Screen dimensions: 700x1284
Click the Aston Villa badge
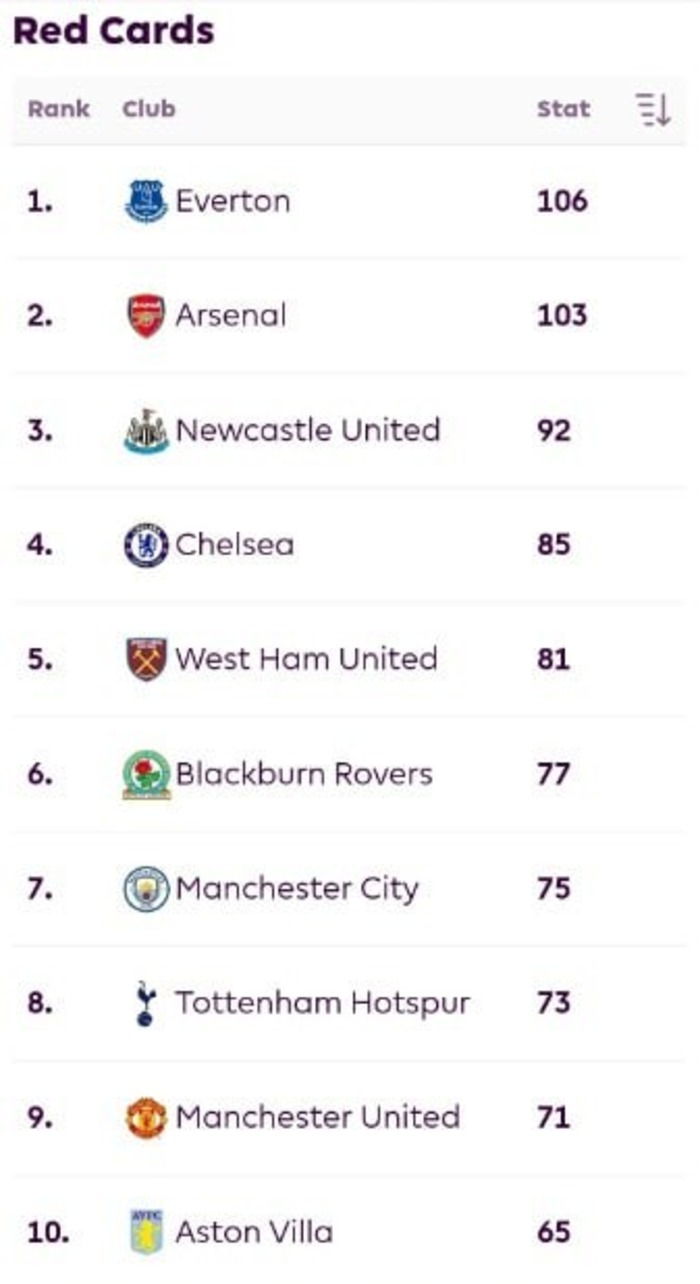coord(146,1232)
